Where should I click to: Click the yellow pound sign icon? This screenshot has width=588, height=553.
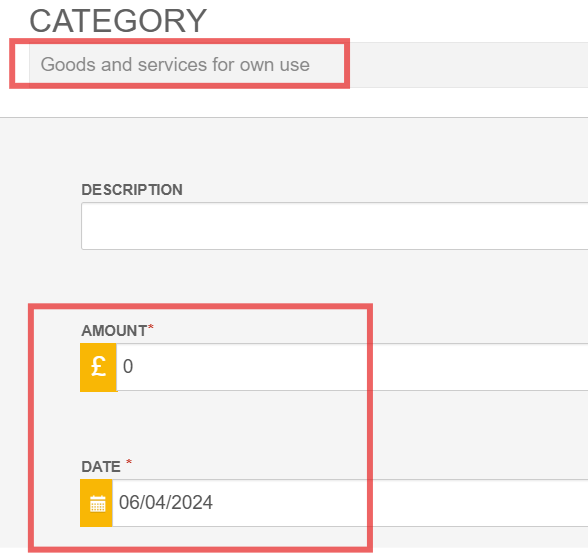(x=99, y=367)
